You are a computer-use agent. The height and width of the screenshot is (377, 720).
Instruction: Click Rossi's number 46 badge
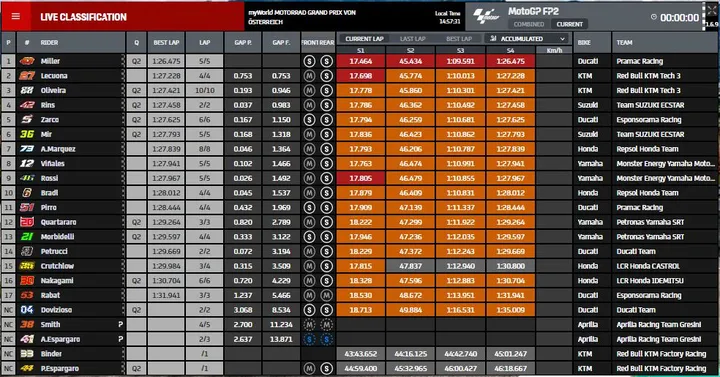[27, 178]
